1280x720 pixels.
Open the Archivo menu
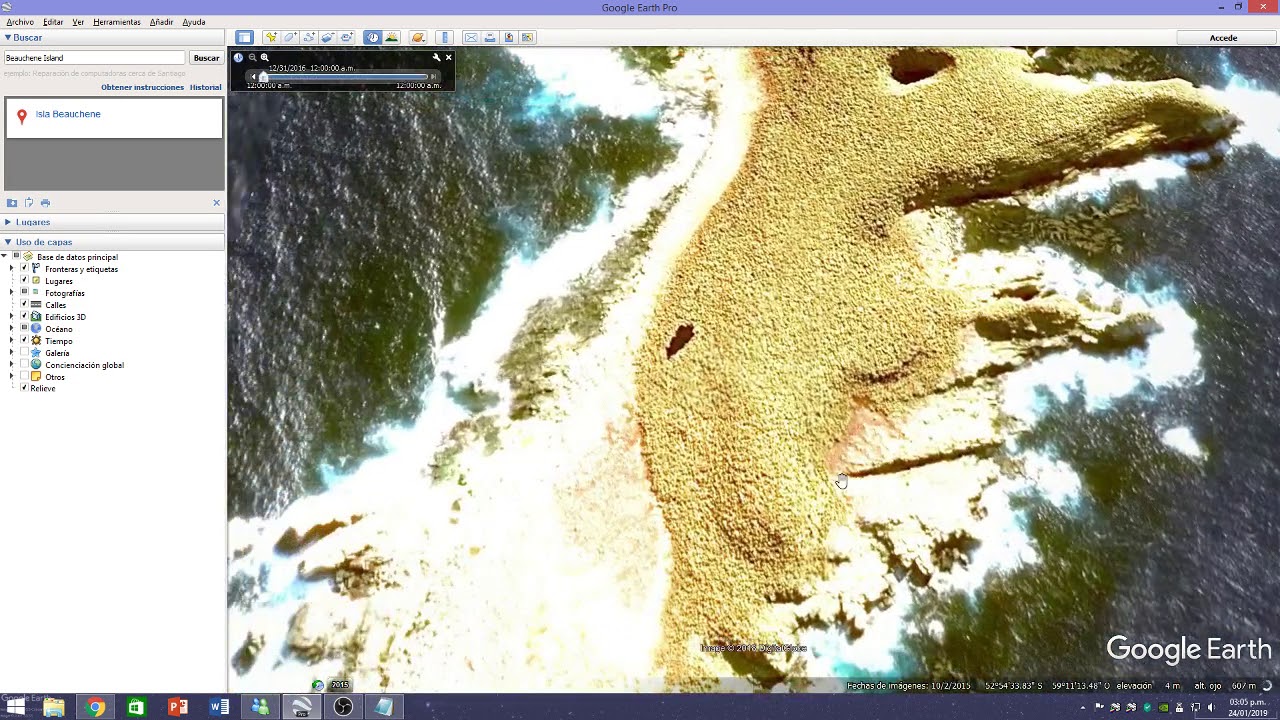(x=20, y=22)
